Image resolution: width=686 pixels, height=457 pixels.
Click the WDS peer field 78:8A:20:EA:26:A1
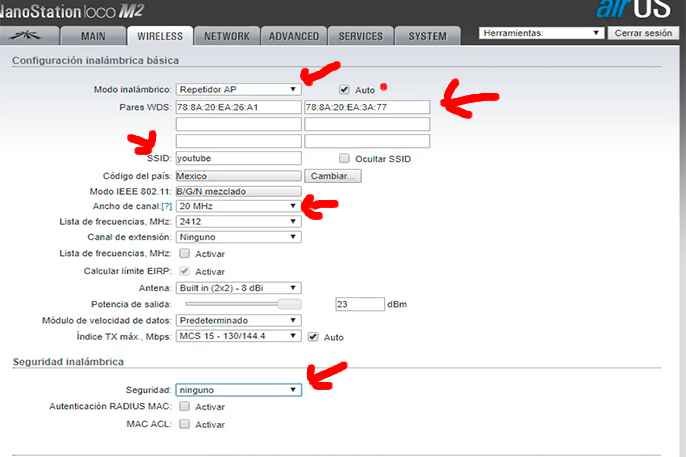coord(238,107)
